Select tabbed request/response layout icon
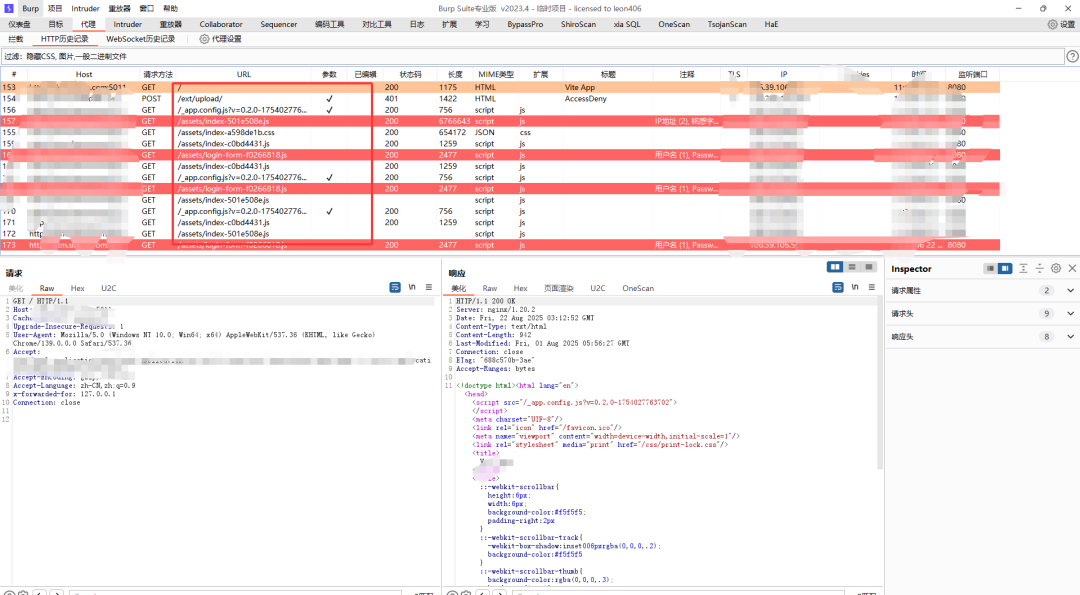 pos(869,267)
